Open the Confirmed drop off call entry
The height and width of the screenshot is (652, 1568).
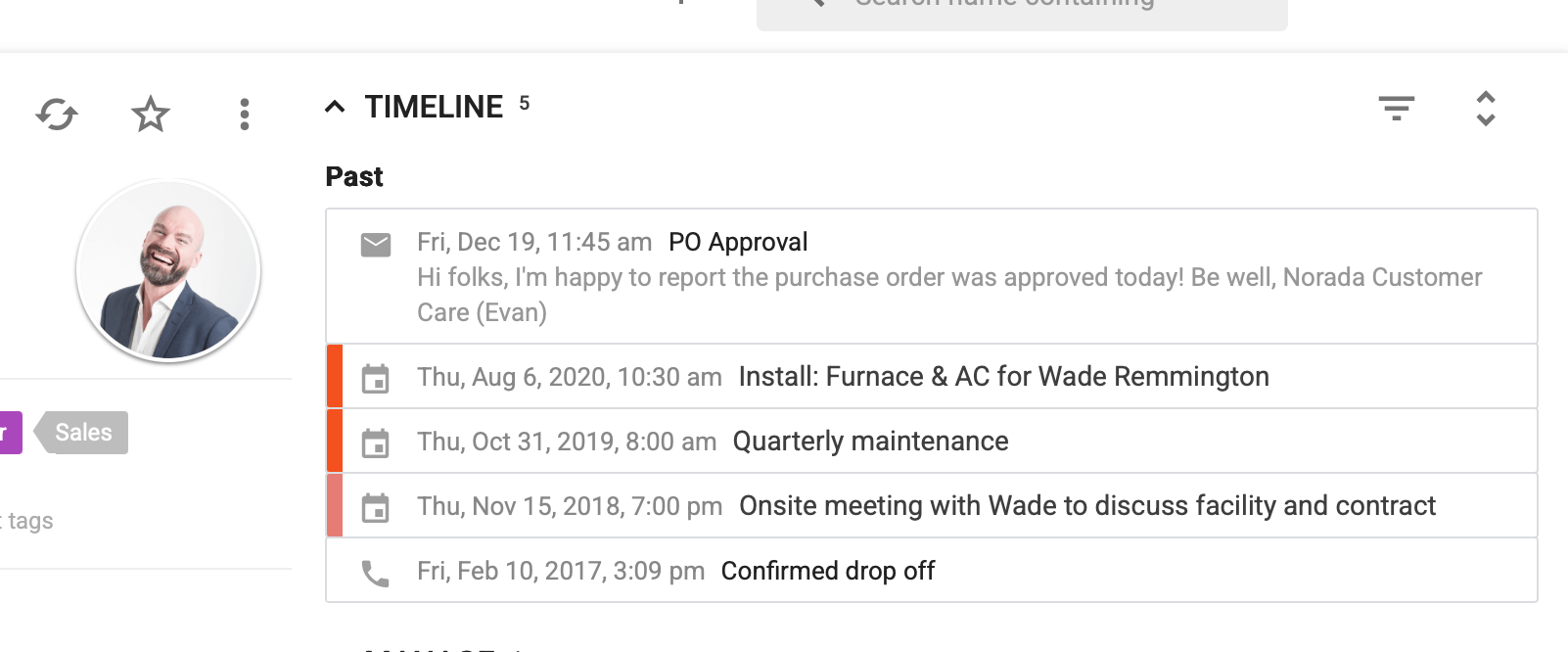tap(827, 571)
